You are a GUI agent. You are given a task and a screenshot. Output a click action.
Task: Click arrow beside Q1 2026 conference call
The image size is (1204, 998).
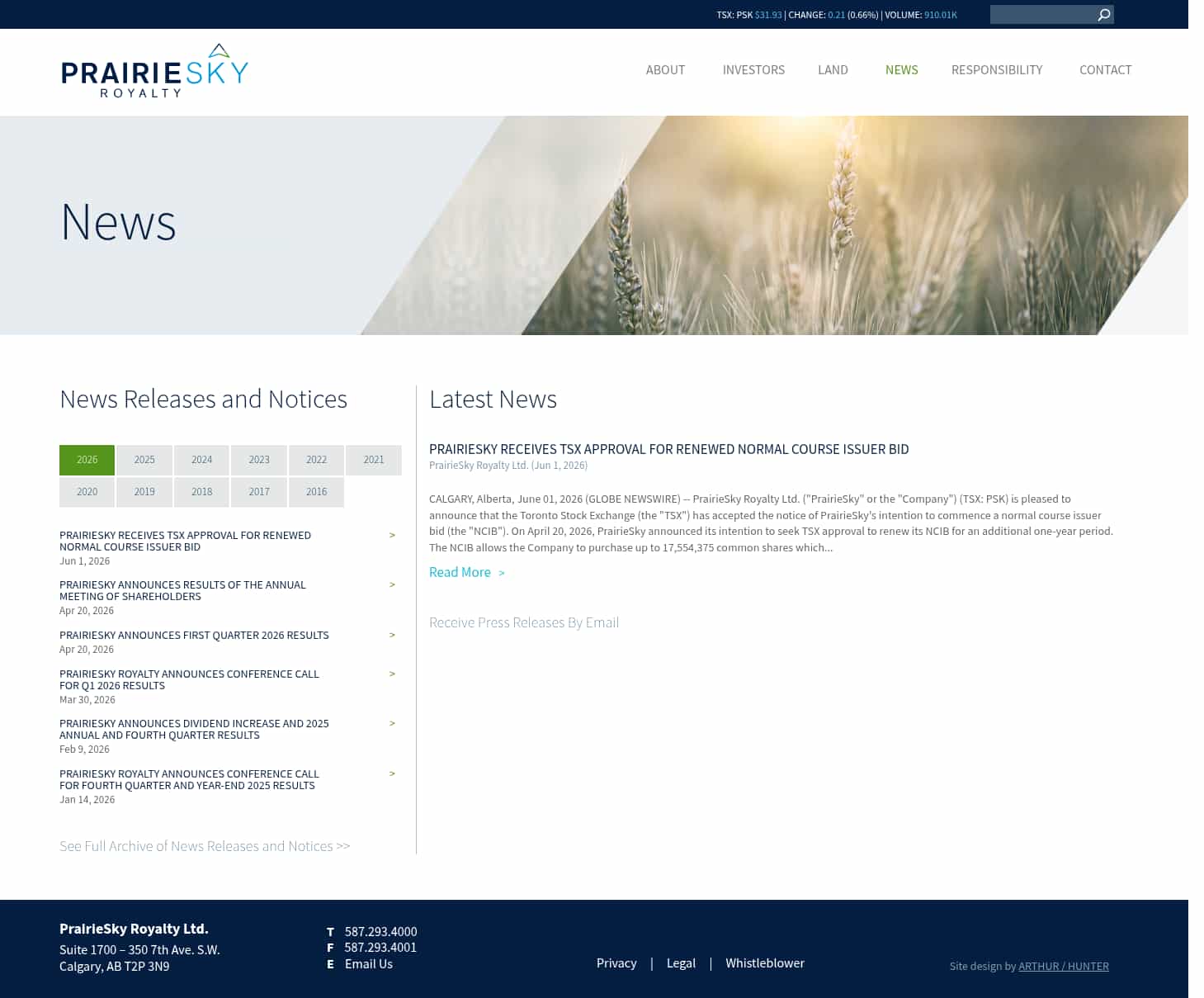392,674
